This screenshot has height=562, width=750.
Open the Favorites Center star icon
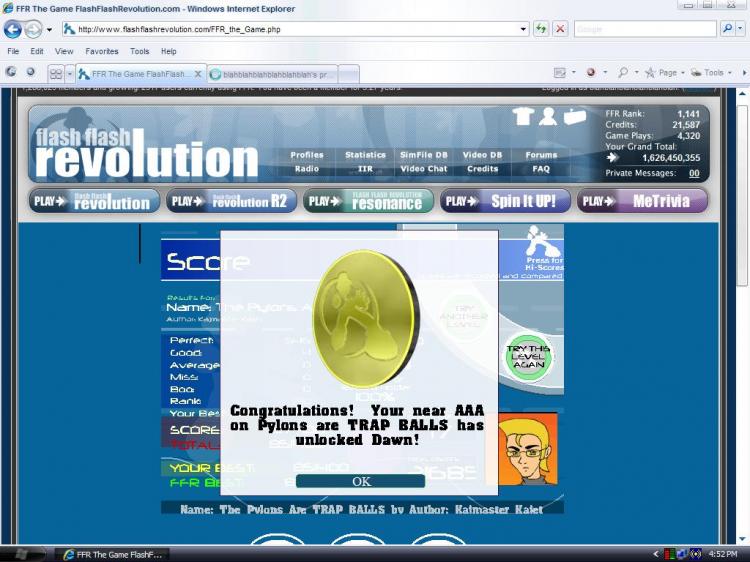pos(11,72)
